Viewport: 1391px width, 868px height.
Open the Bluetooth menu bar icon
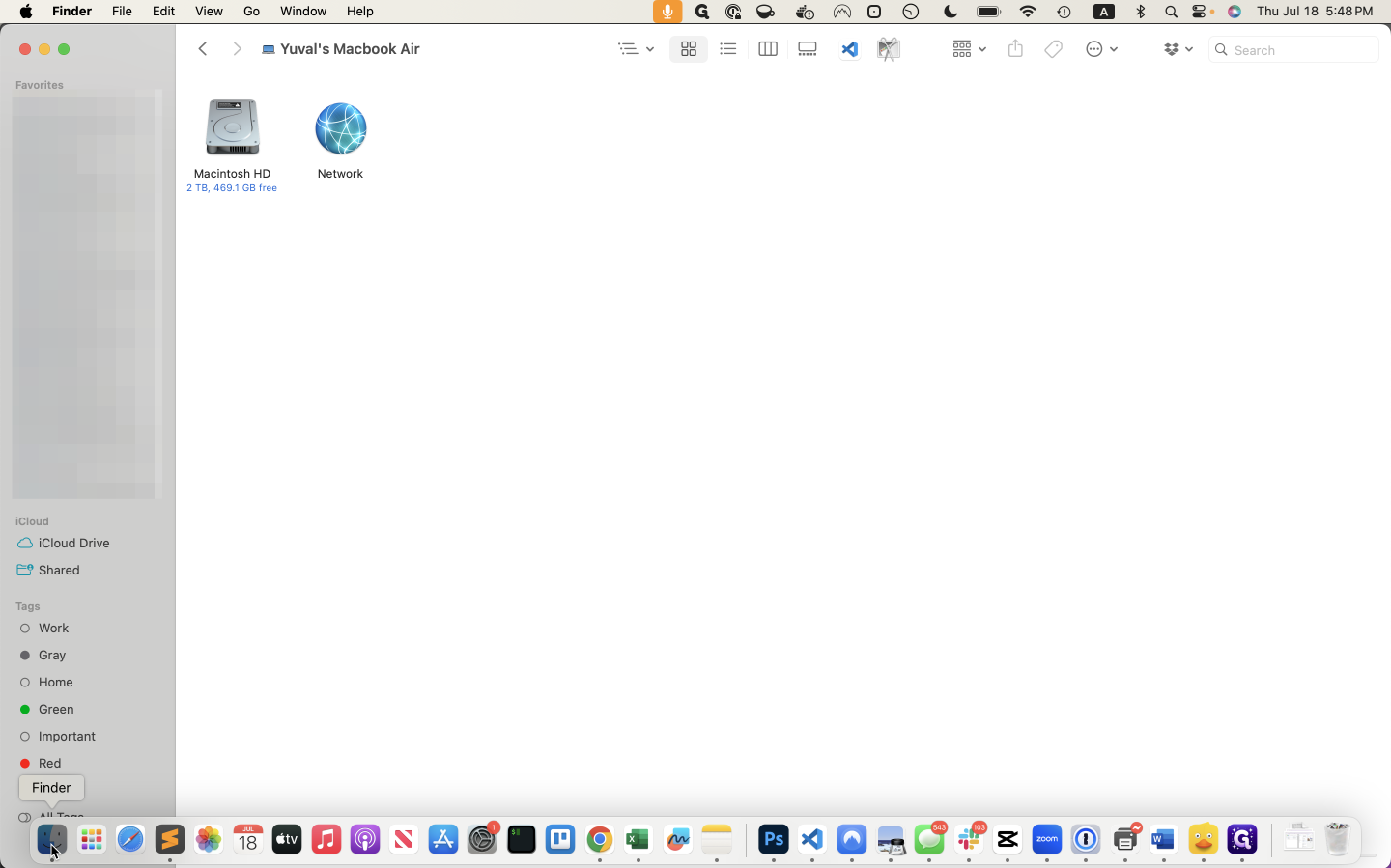point(1141,12)
